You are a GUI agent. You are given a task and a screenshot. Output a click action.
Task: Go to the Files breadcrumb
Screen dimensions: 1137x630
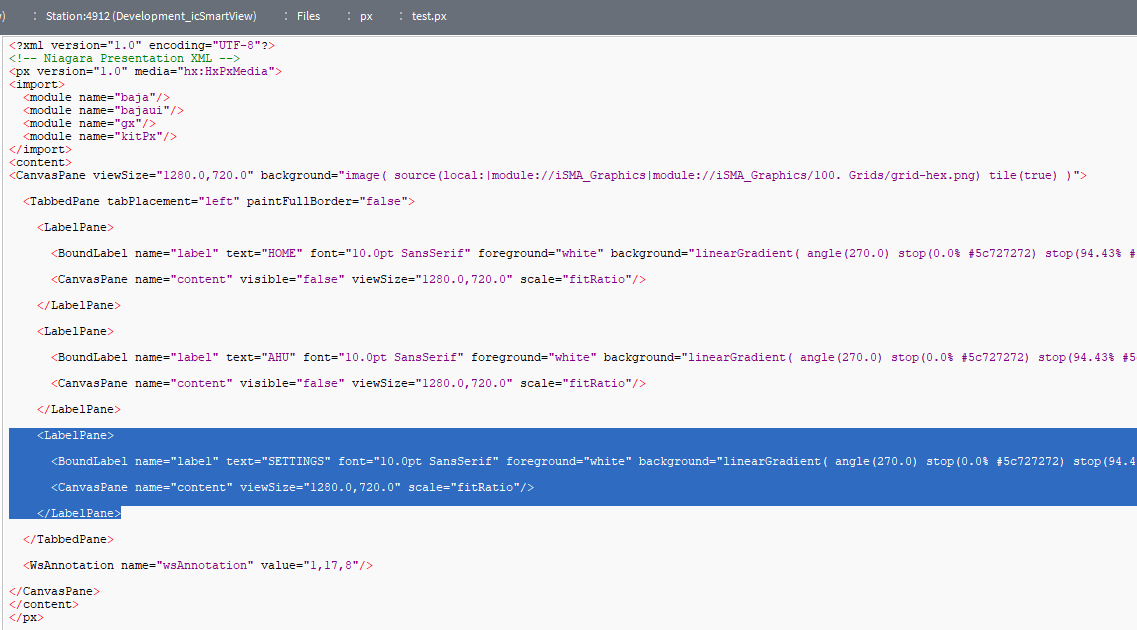(x=308, y=16)
